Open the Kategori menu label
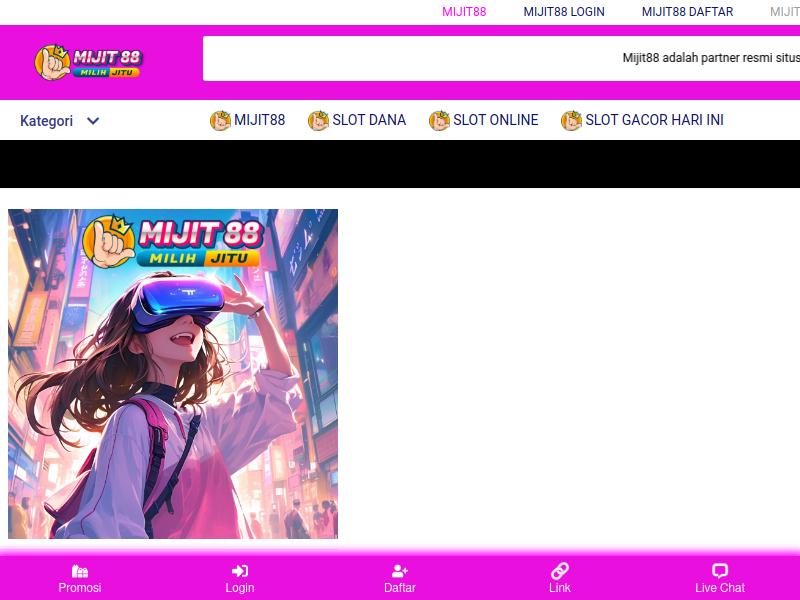 coord(46,121)
